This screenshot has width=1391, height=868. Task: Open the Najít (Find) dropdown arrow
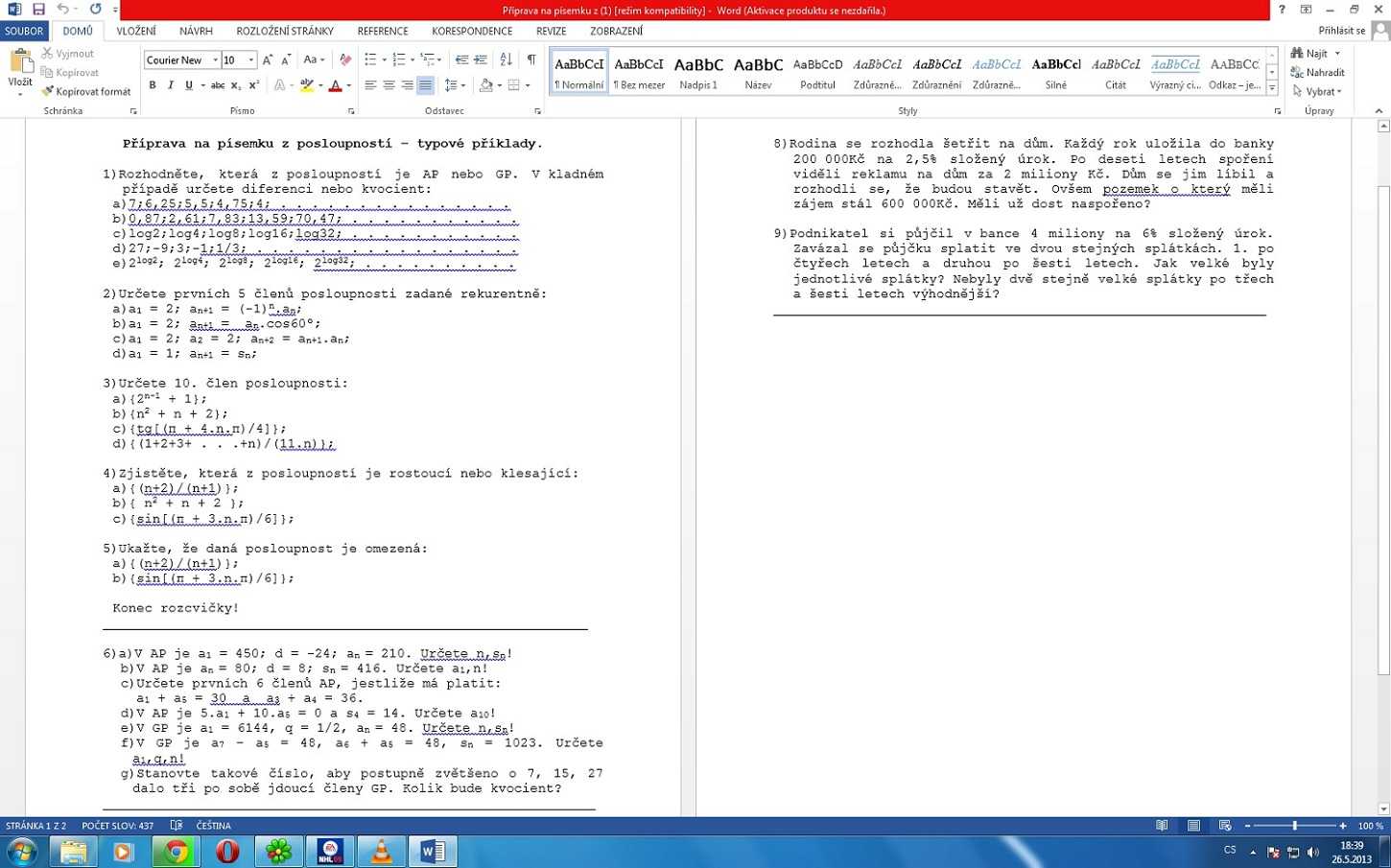click(1337, 54)
